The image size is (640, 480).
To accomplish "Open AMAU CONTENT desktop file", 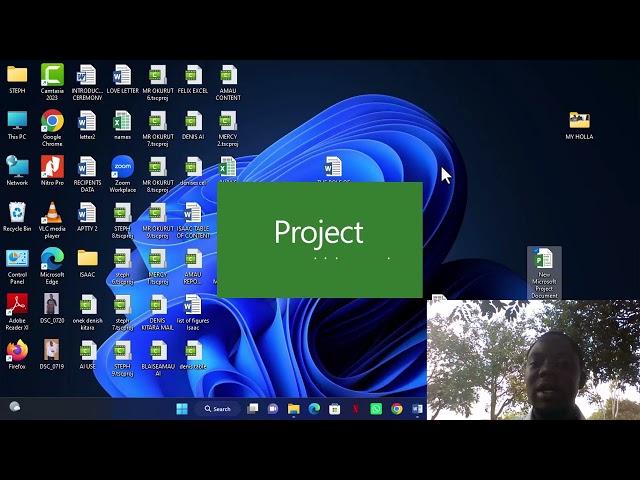I will click(228, 82).
